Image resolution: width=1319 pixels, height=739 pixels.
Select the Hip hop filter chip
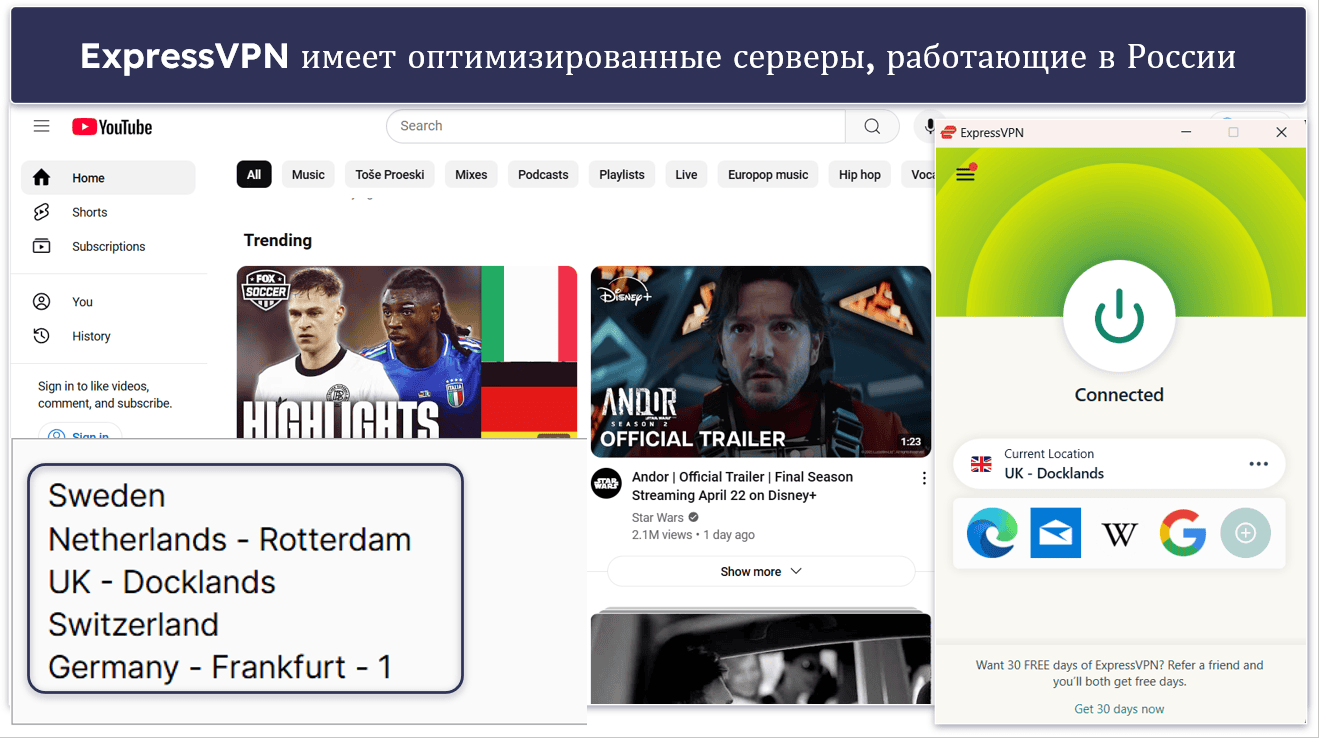(860, 174)
